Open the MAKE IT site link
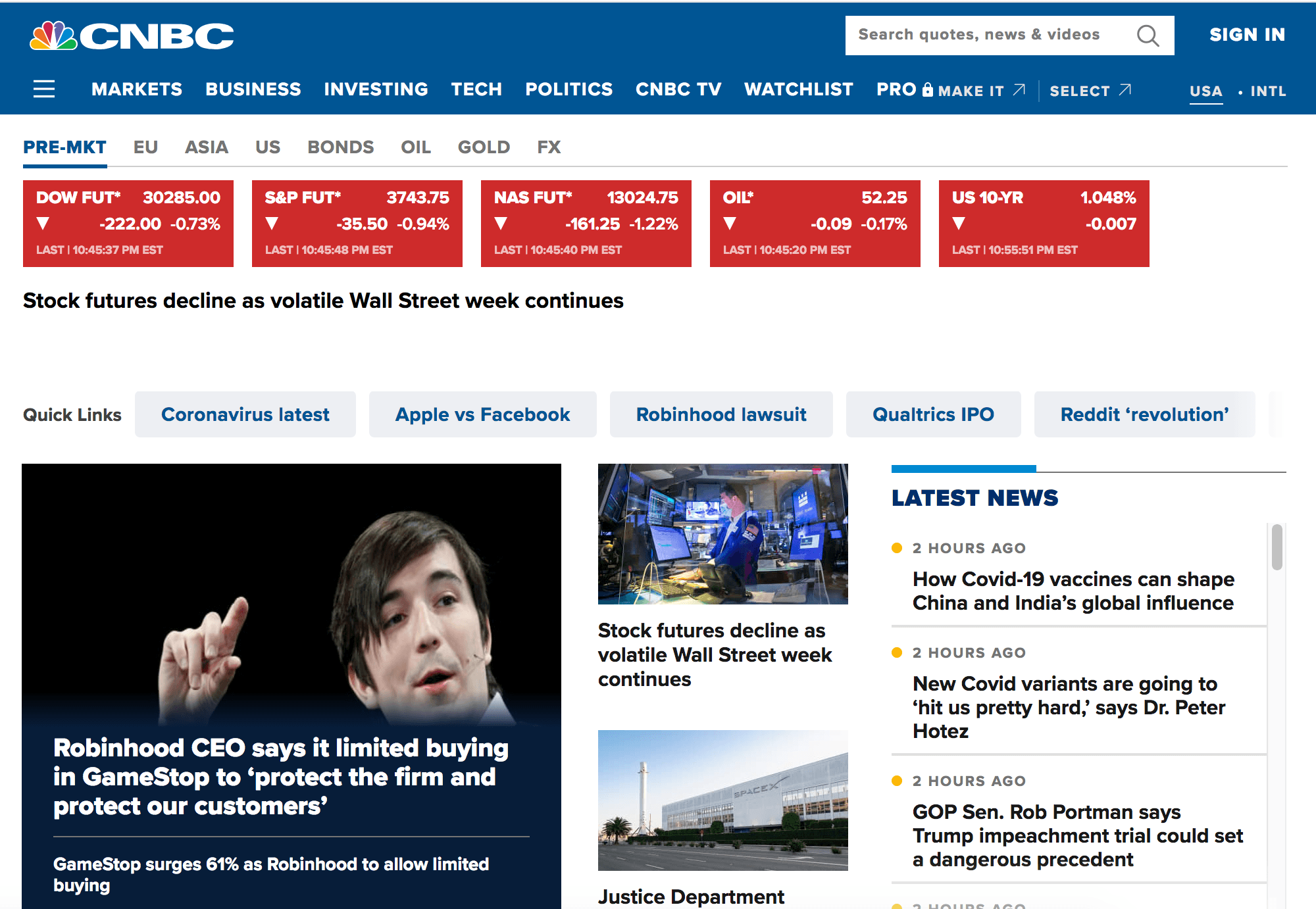Viewport: 1316px width, 909px height. tap(971, 91)
